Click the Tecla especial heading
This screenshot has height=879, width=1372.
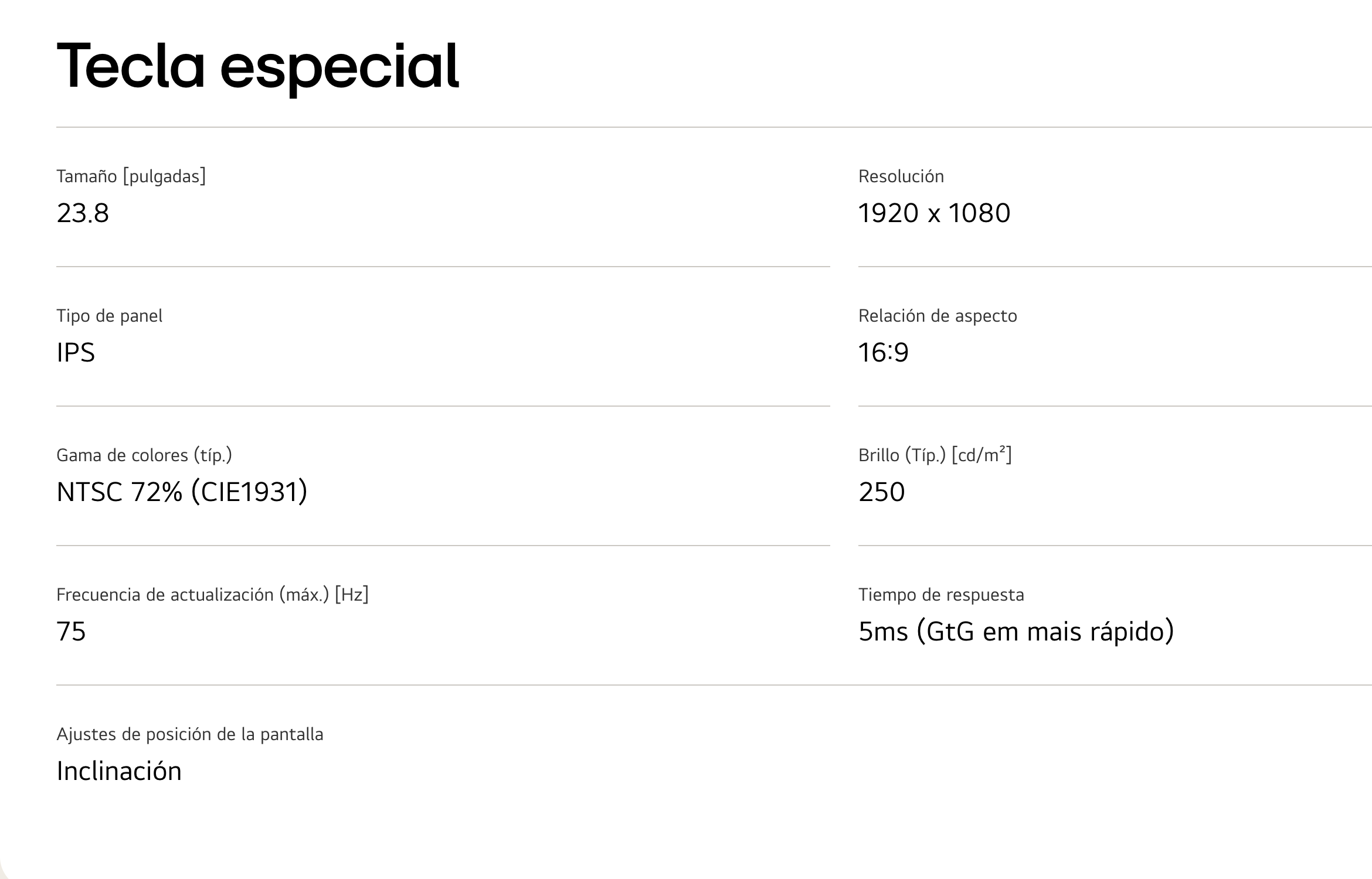pos(257,66)
